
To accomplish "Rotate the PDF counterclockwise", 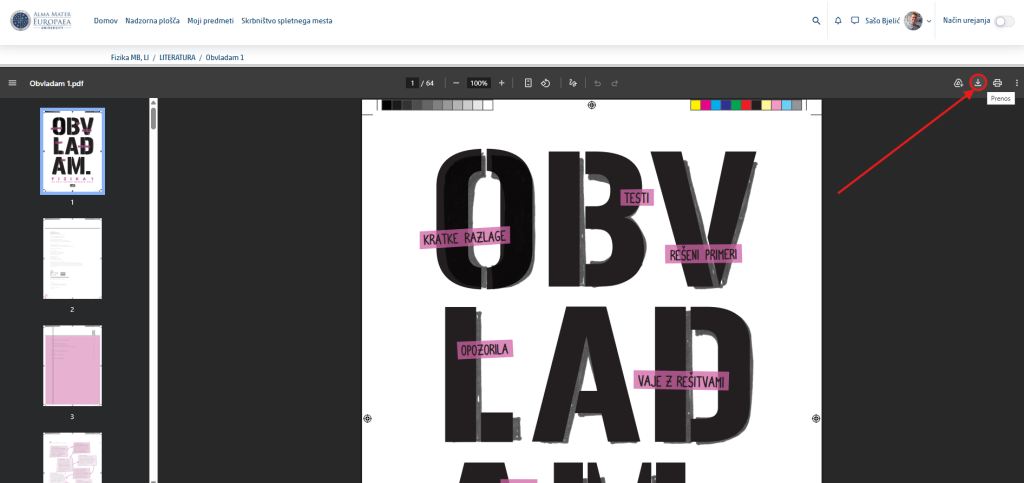I will click(x=545, y=83).
